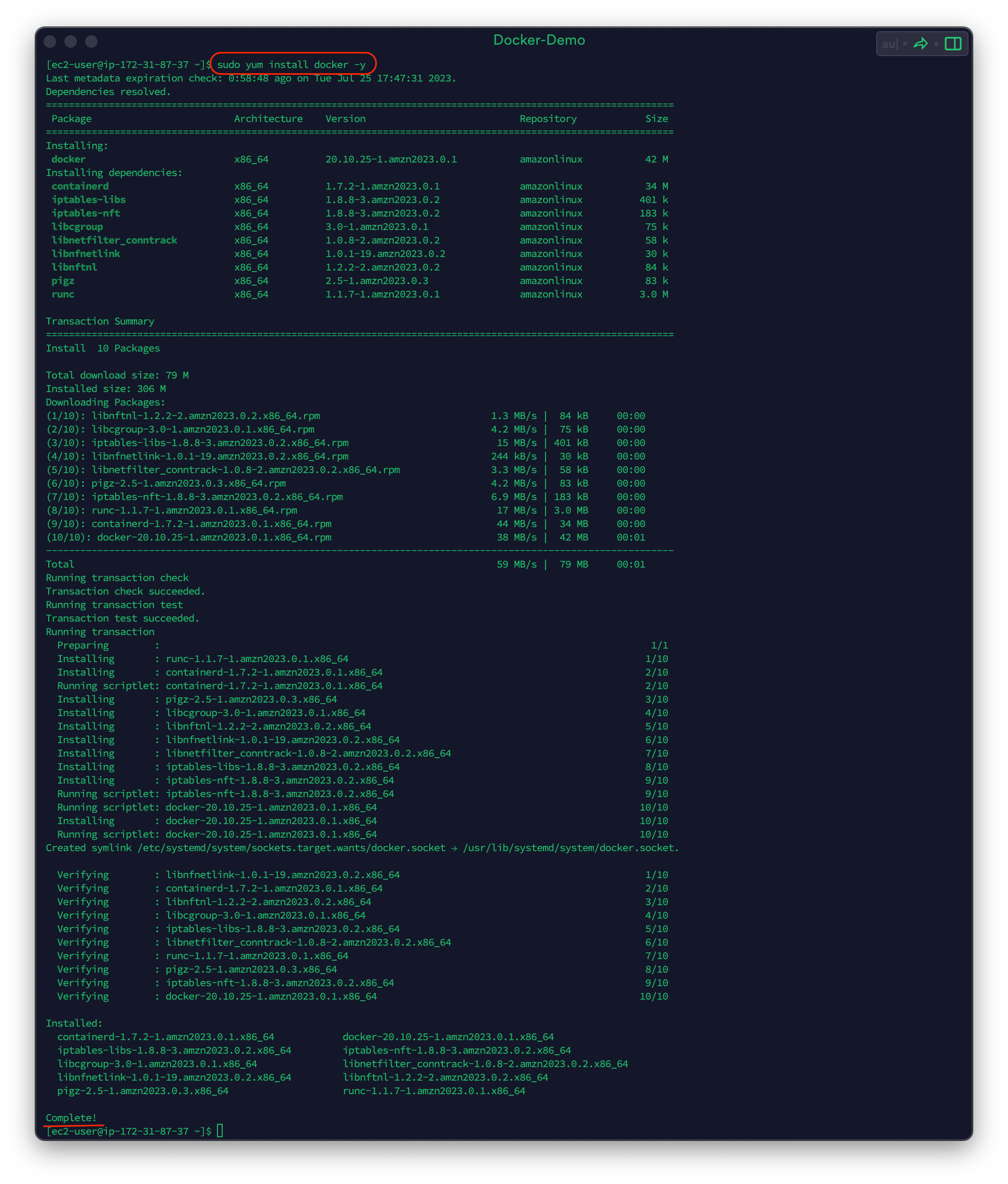Click bold 'containerd' package name in package table
The height and width of the screenshot is (1184, 1008).
(x=80, y=186)
